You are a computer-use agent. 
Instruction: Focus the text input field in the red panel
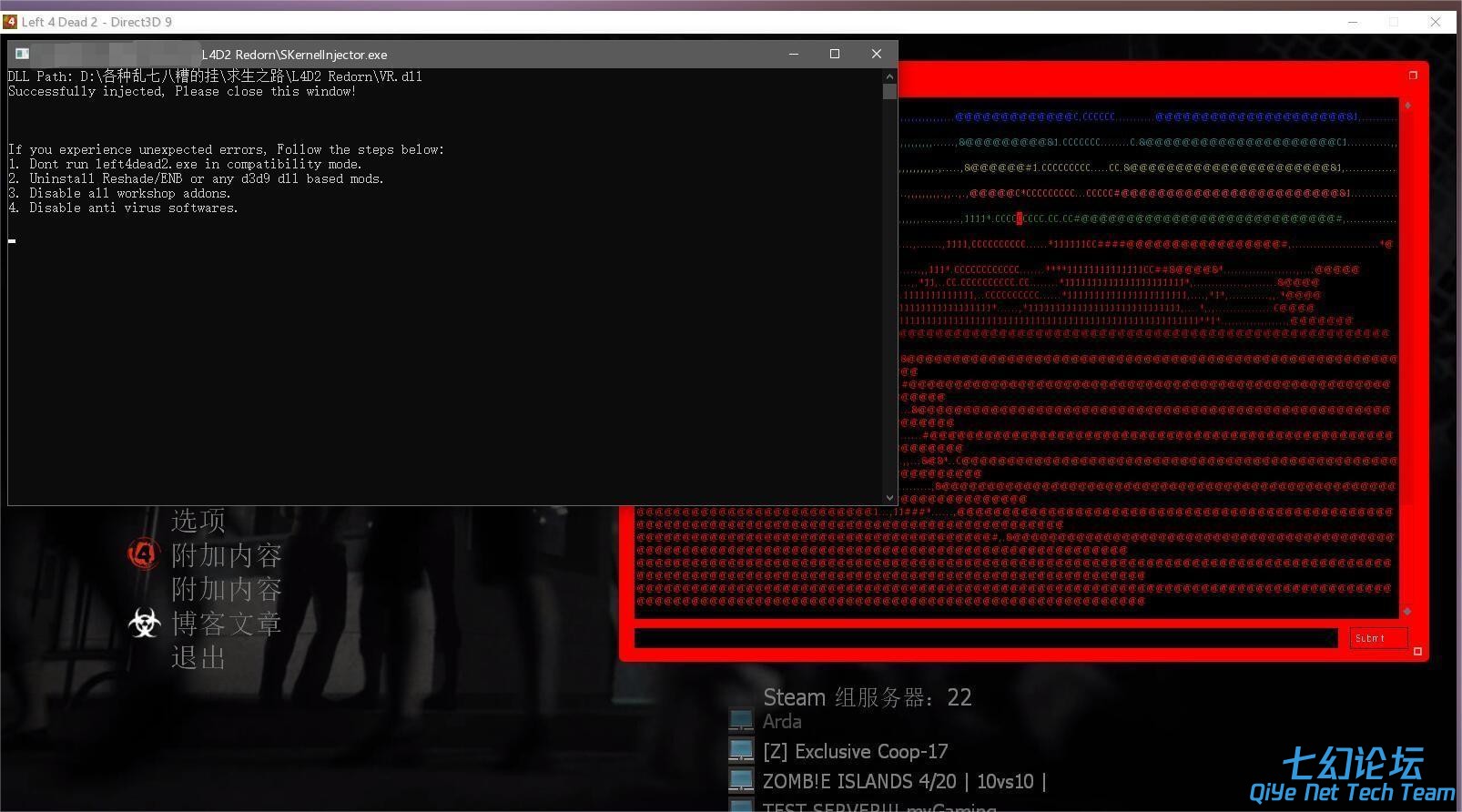tap(986, 638)
